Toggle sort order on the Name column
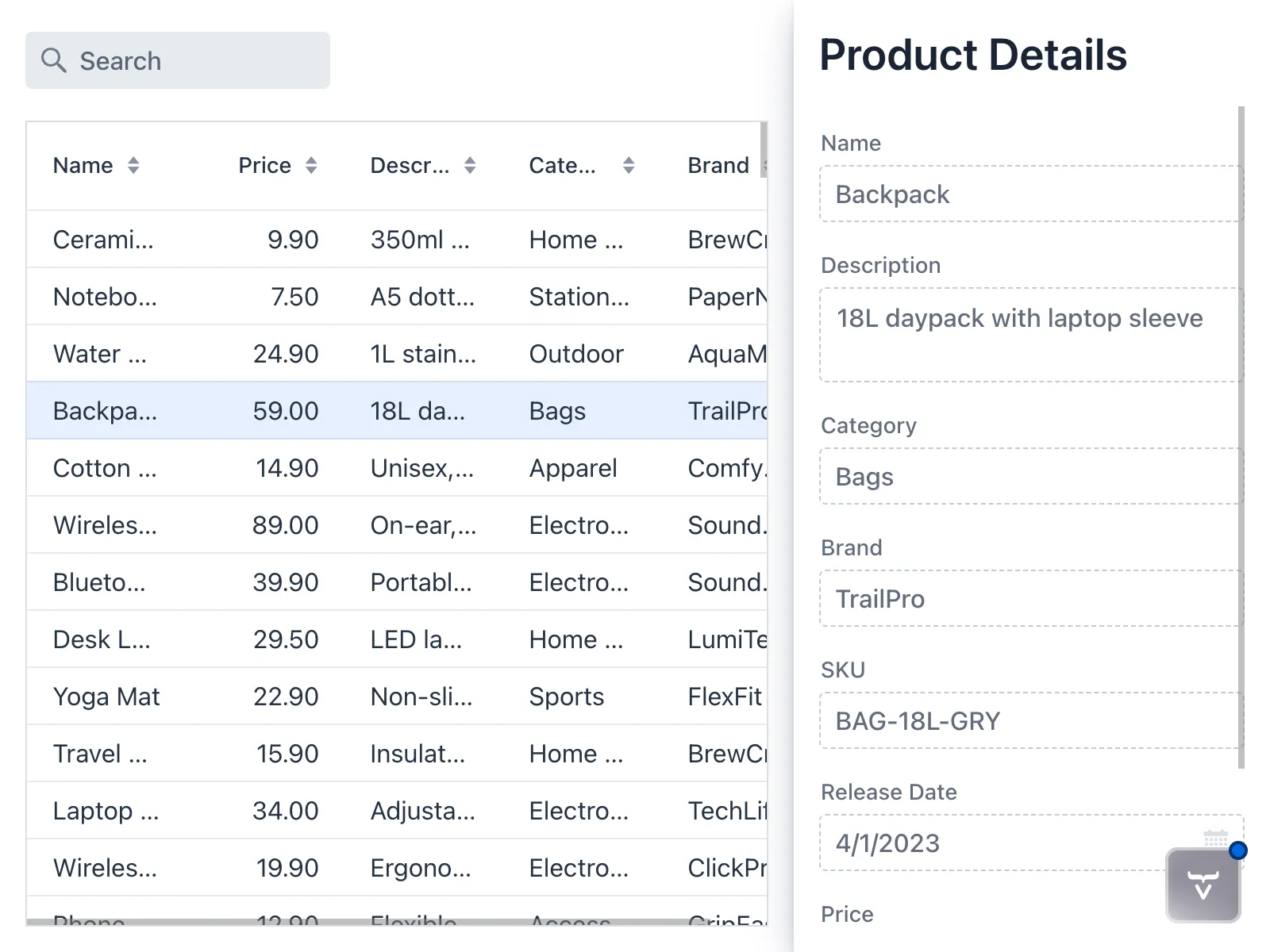The image size is (1270, 952). pos(133,165)
